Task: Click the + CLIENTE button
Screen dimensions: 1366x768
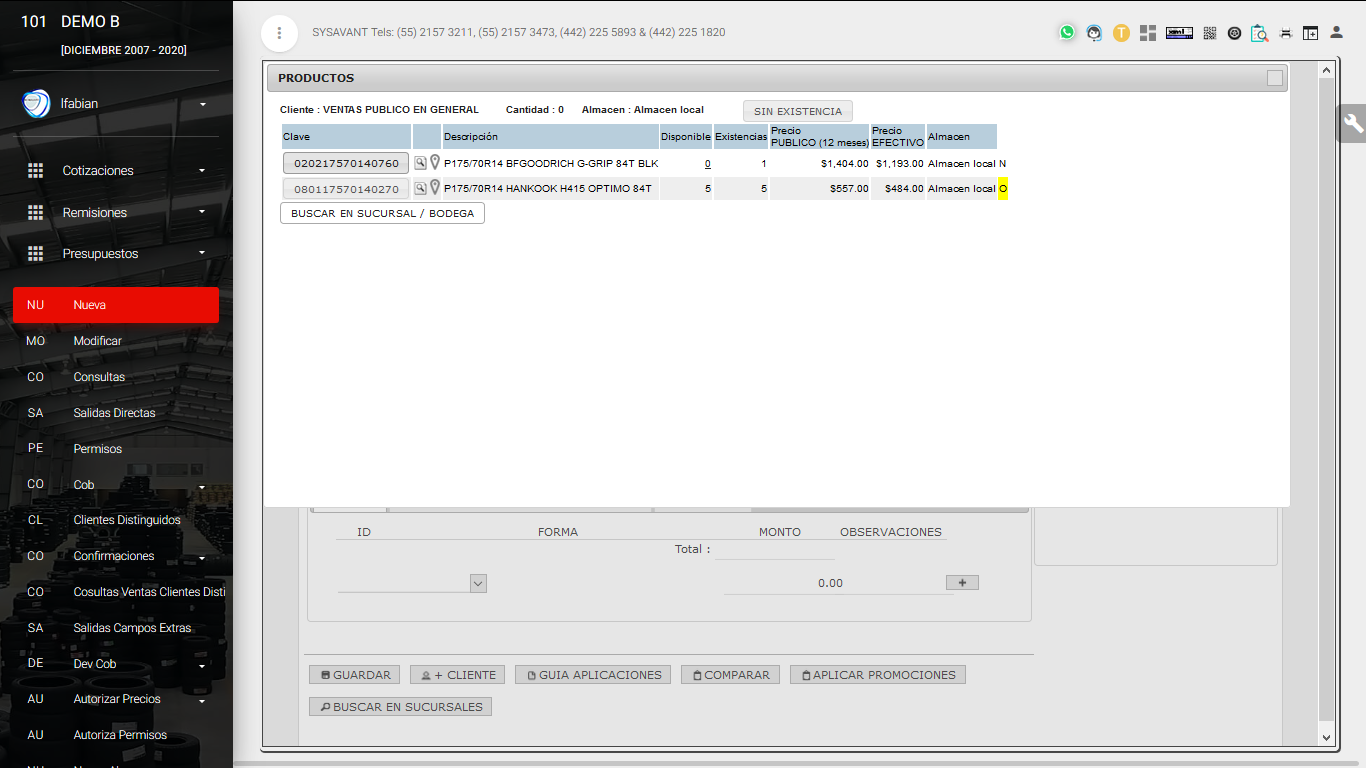Action: (458, 675)
